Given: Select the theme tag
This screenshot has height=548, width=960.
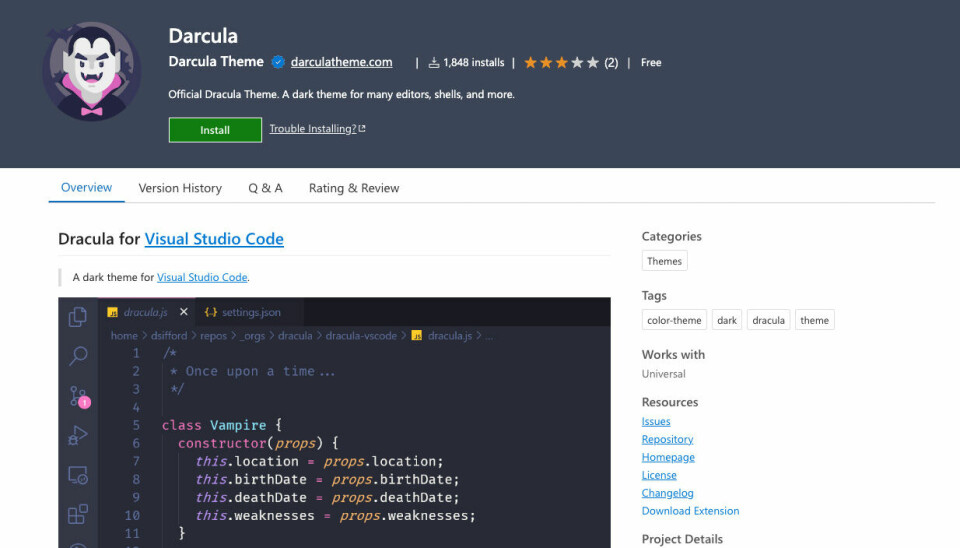Looking at the screenshot, I should click(x=814, y=320).
